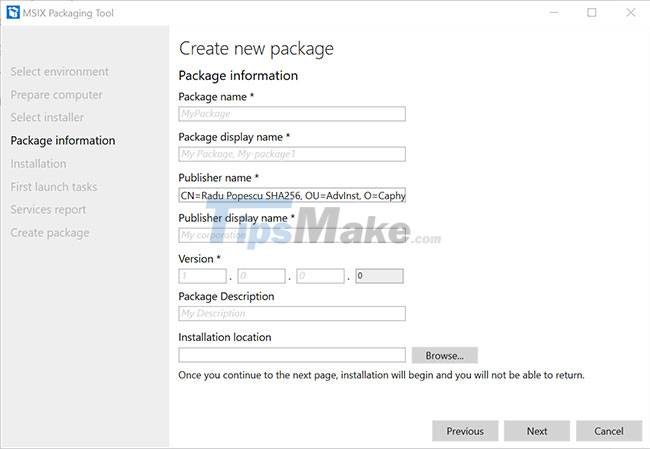Open the Prepare computer step
650x449 pixels.
[56, 95]
